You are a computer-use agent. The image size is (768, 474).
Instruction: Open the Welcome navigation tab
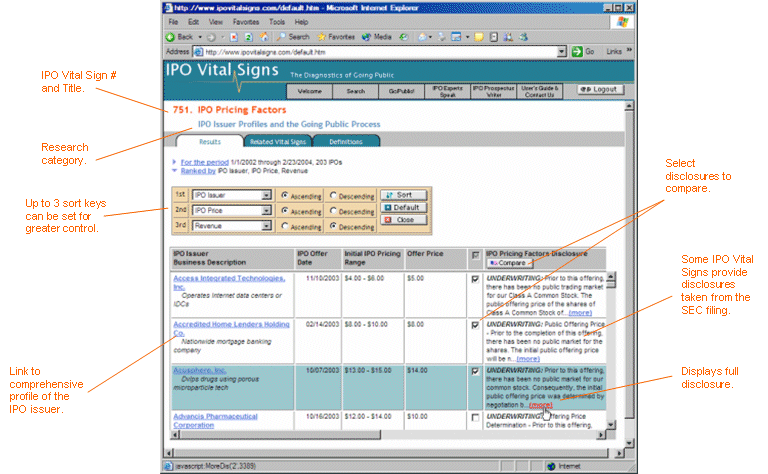pyautogui.click(x=310, y=92)
